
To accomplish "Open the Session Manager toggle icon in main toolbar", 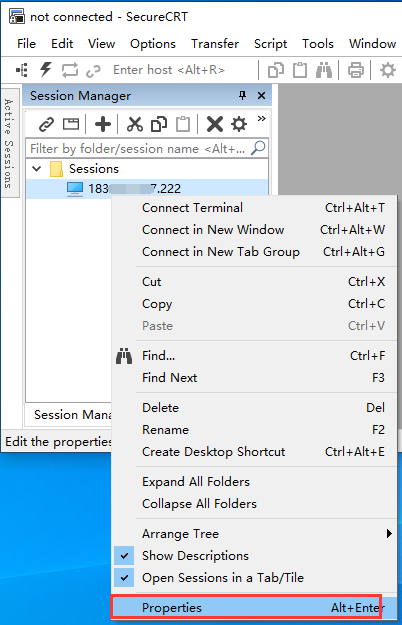I will [22, 70].
